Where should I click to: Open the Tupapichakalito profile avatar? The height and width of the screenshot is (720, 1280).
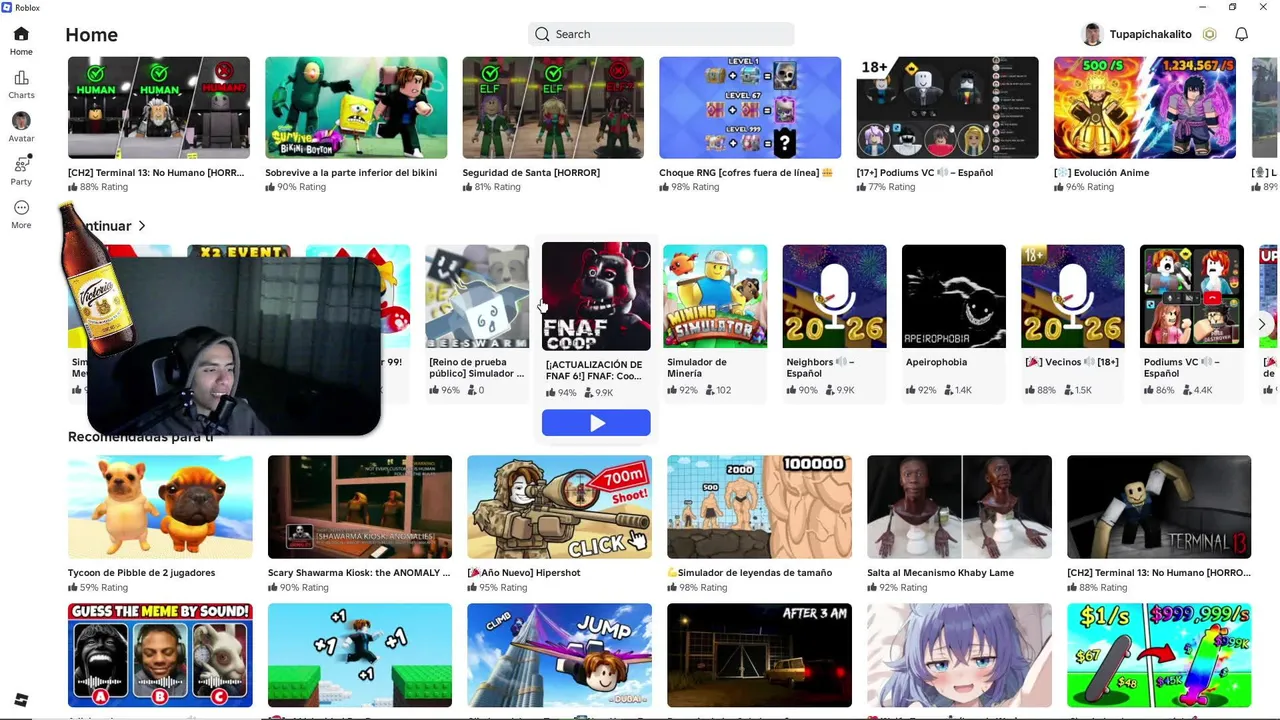pos(1092,34)
